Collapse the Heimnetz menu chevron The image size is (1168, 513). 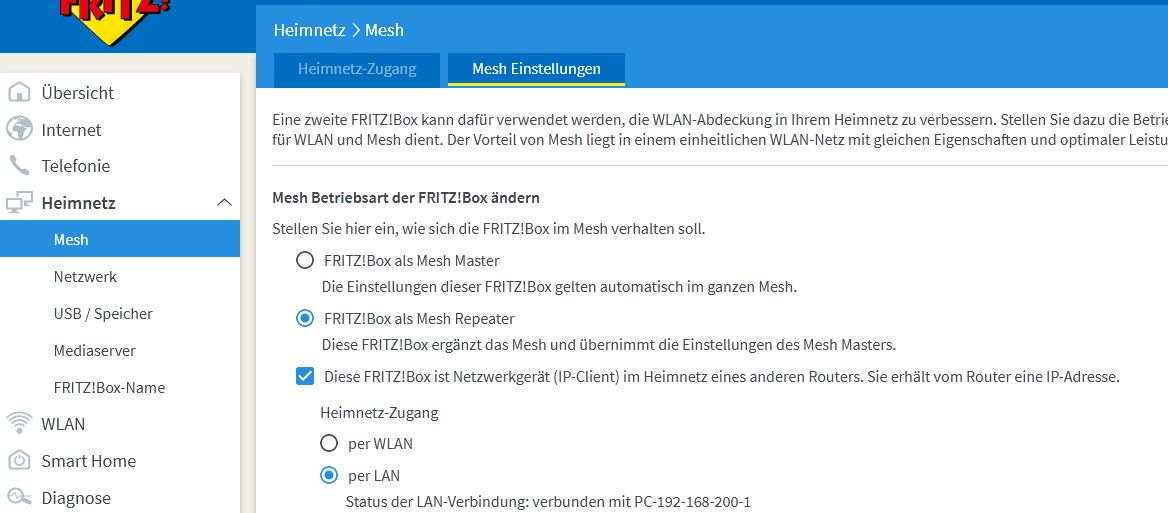click(x=224, y=203)
